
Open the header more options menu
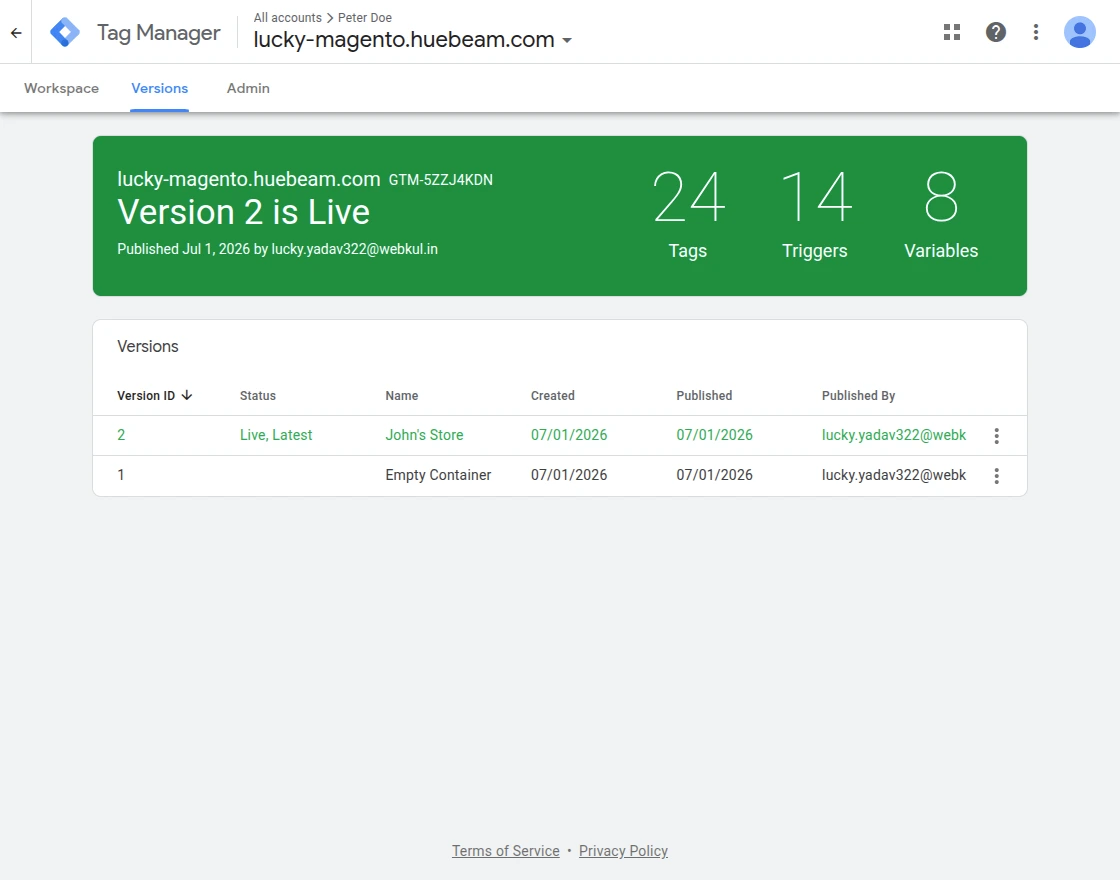pos(1036,32)
